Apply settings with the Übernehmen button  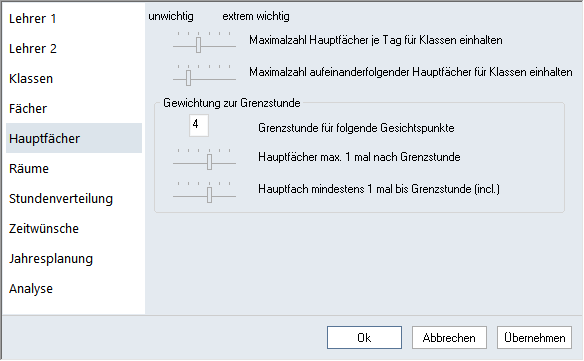(534, 338)
